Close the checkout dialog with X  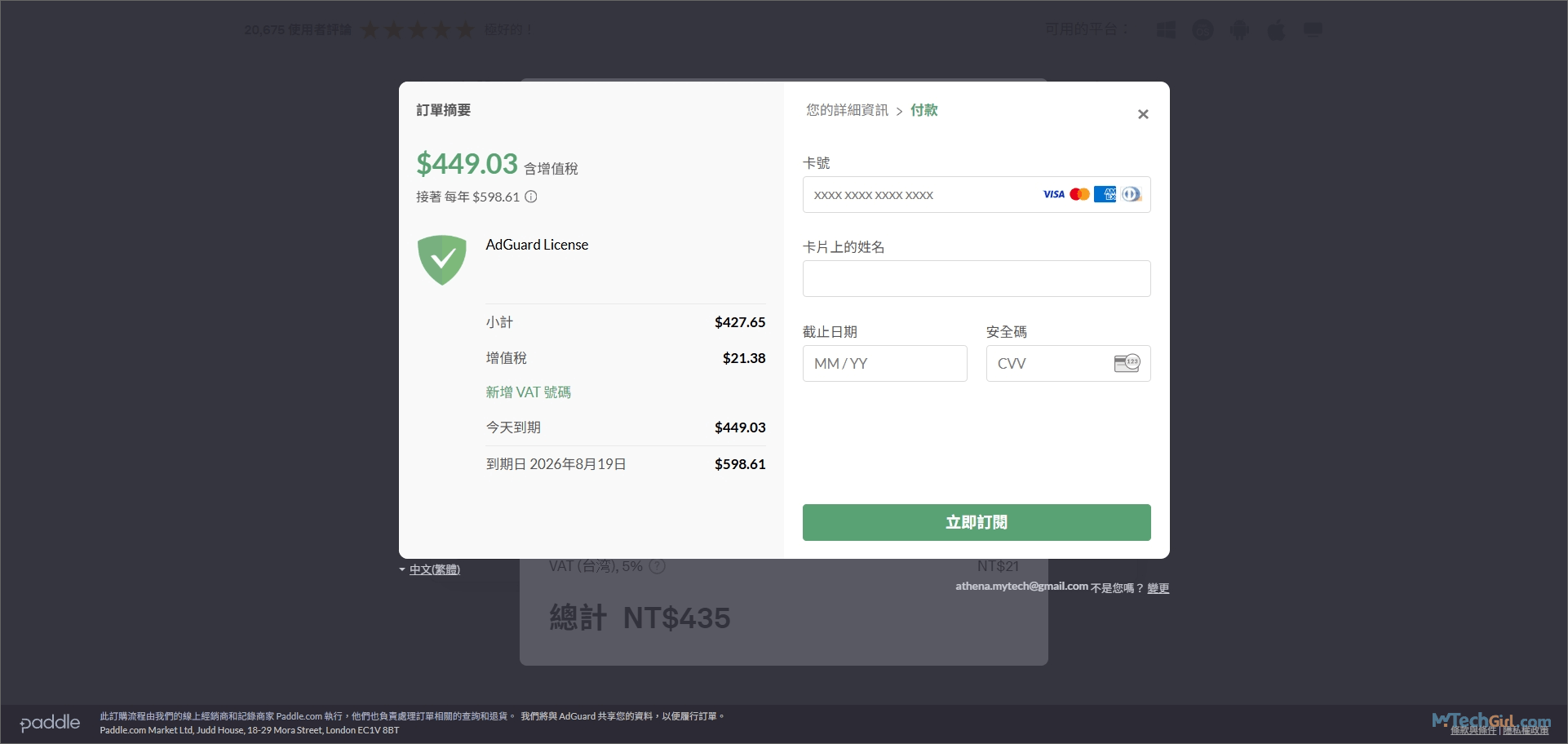pyautogui.click(x=1143, y=114)
